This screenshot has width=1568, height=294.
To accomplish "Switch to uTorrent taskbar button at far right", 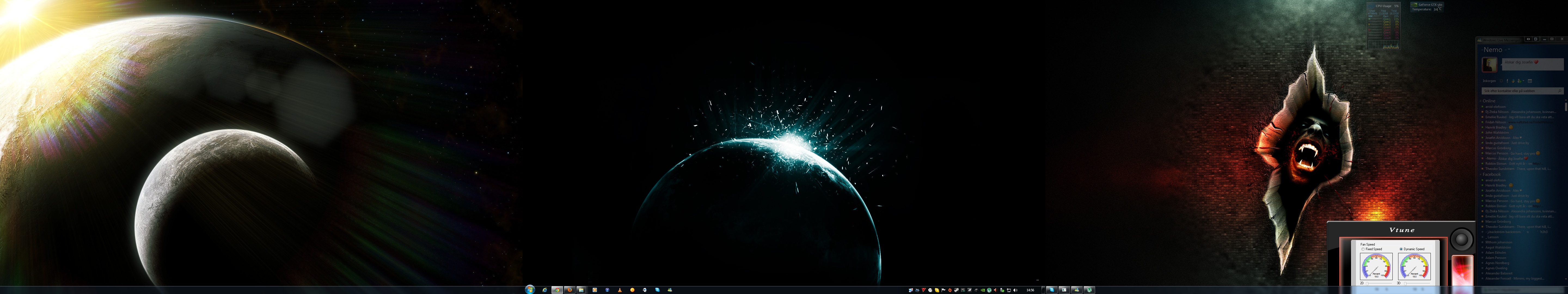I will click(1089, 290).
